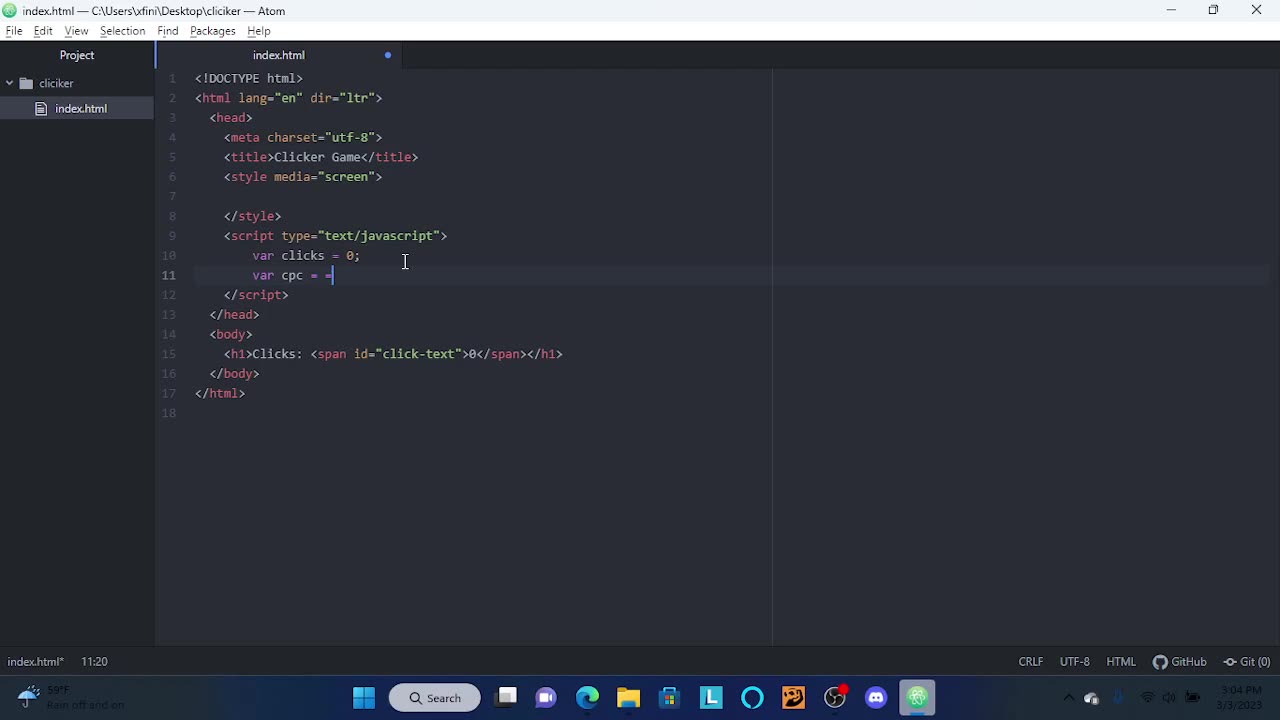Viewport: 1280px width, 720px height.
Task: Open Discord from the taskbar
Action: [876, 698]
